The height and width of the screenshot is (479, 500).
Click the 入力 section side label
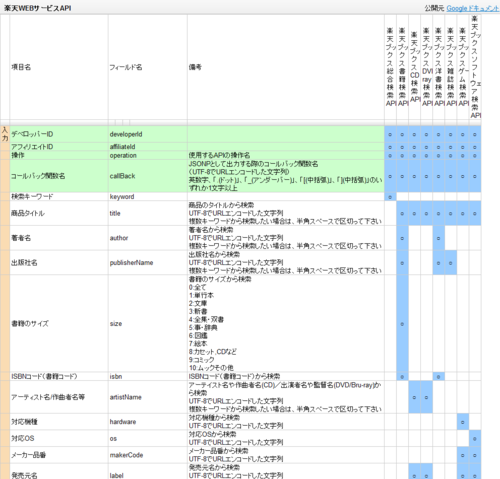pos(5,134)
